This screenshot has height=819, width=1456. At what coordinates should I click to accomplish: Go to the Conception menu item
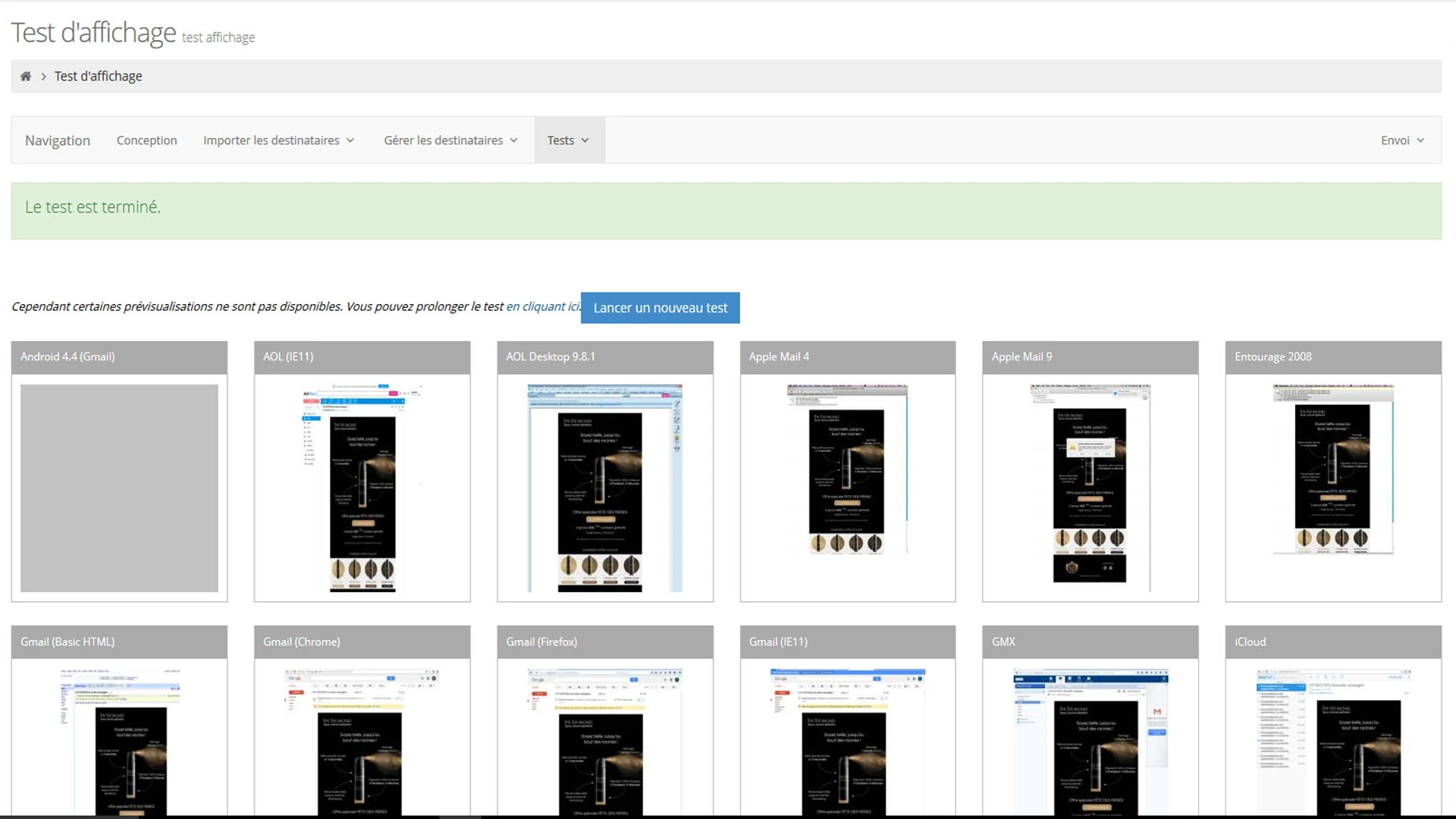click(x=146, y=140)
